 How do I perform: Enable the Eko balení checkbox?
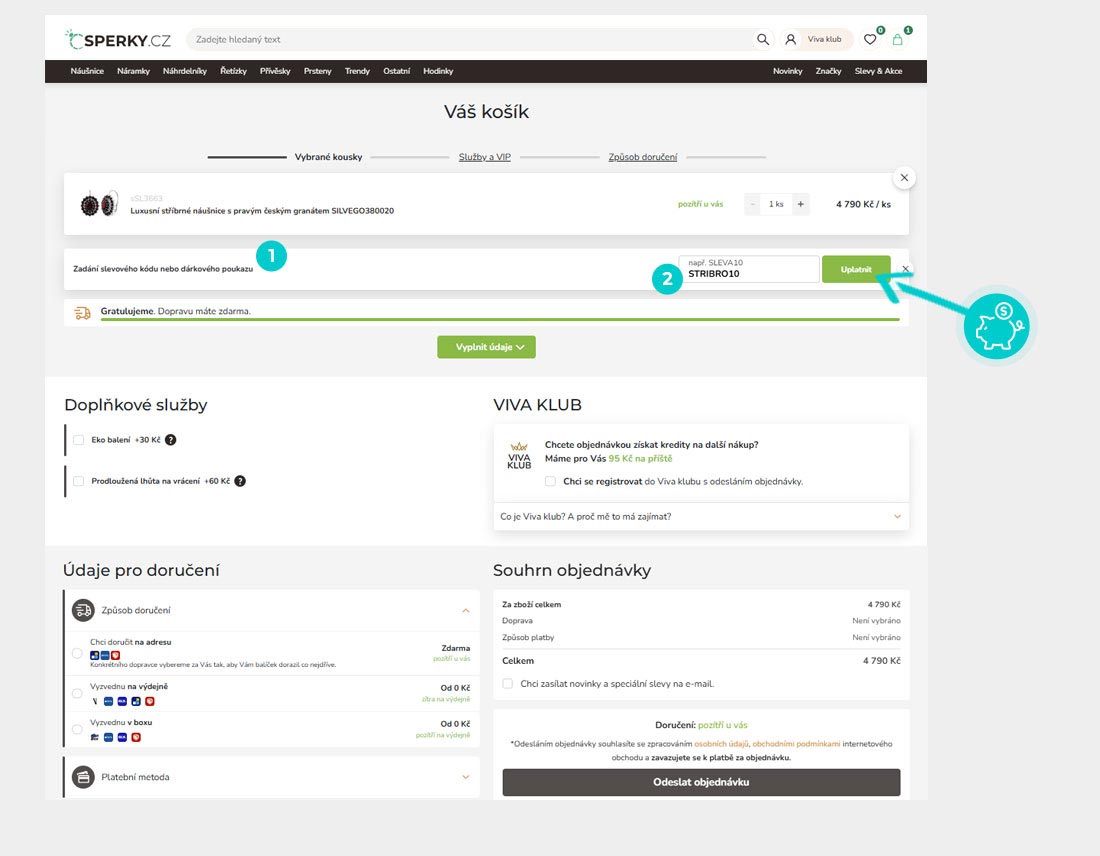[79, 440]
